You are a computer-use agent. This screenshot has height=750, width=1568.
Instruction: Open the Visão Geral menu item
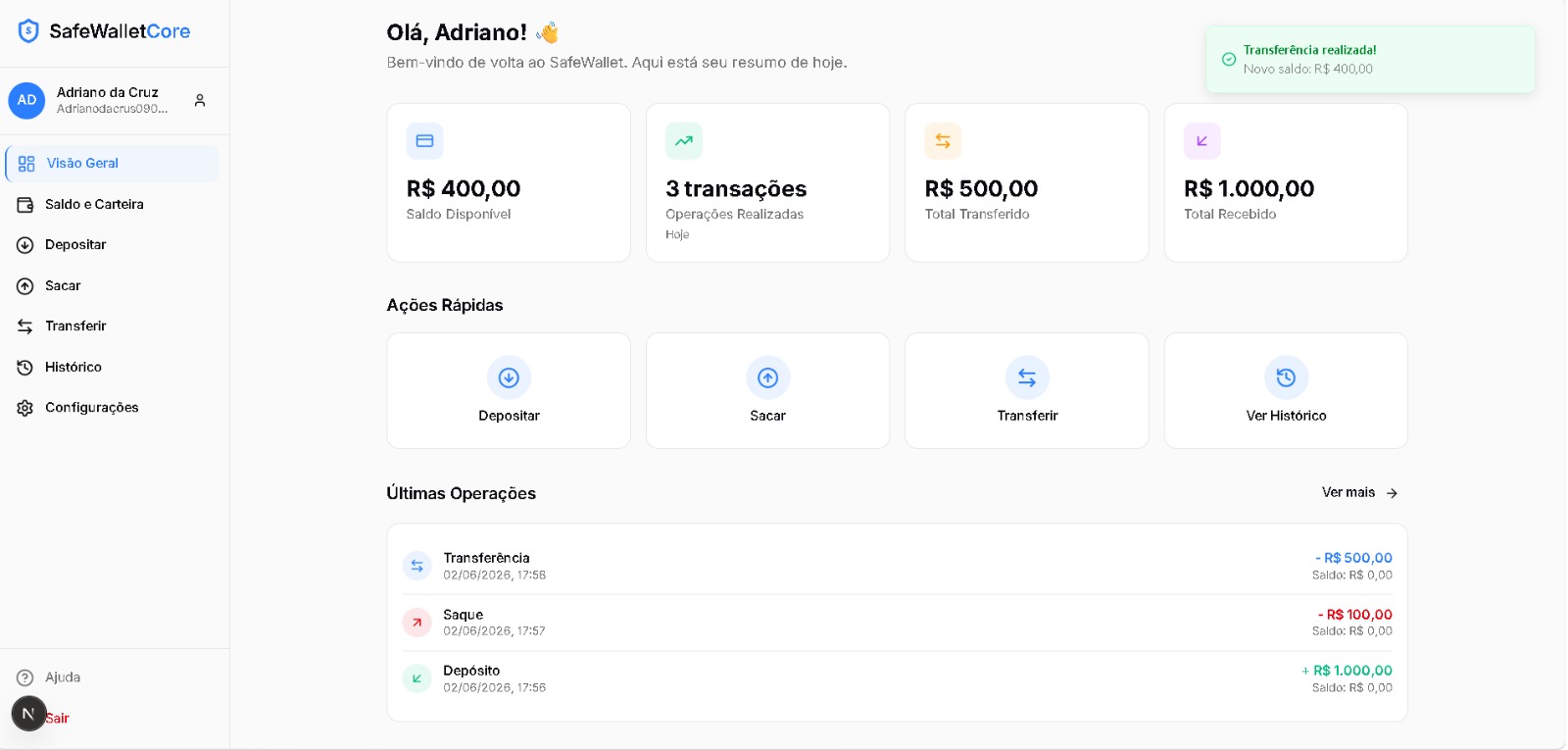tap(113, 164)
